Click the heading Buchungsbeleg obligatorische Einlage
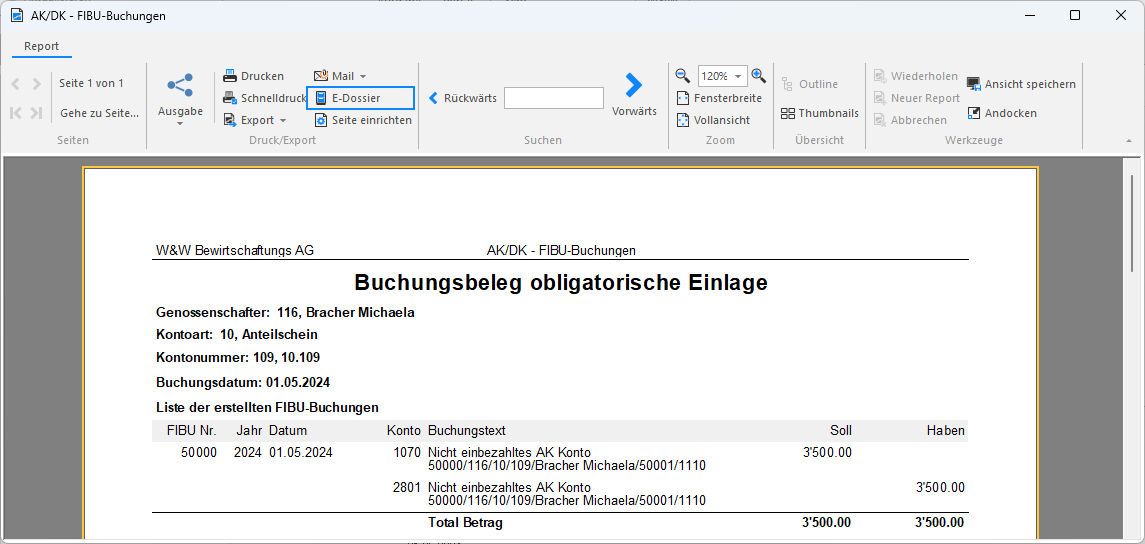The width and height of the screenshot is (1145, 544). coord(561,283)
